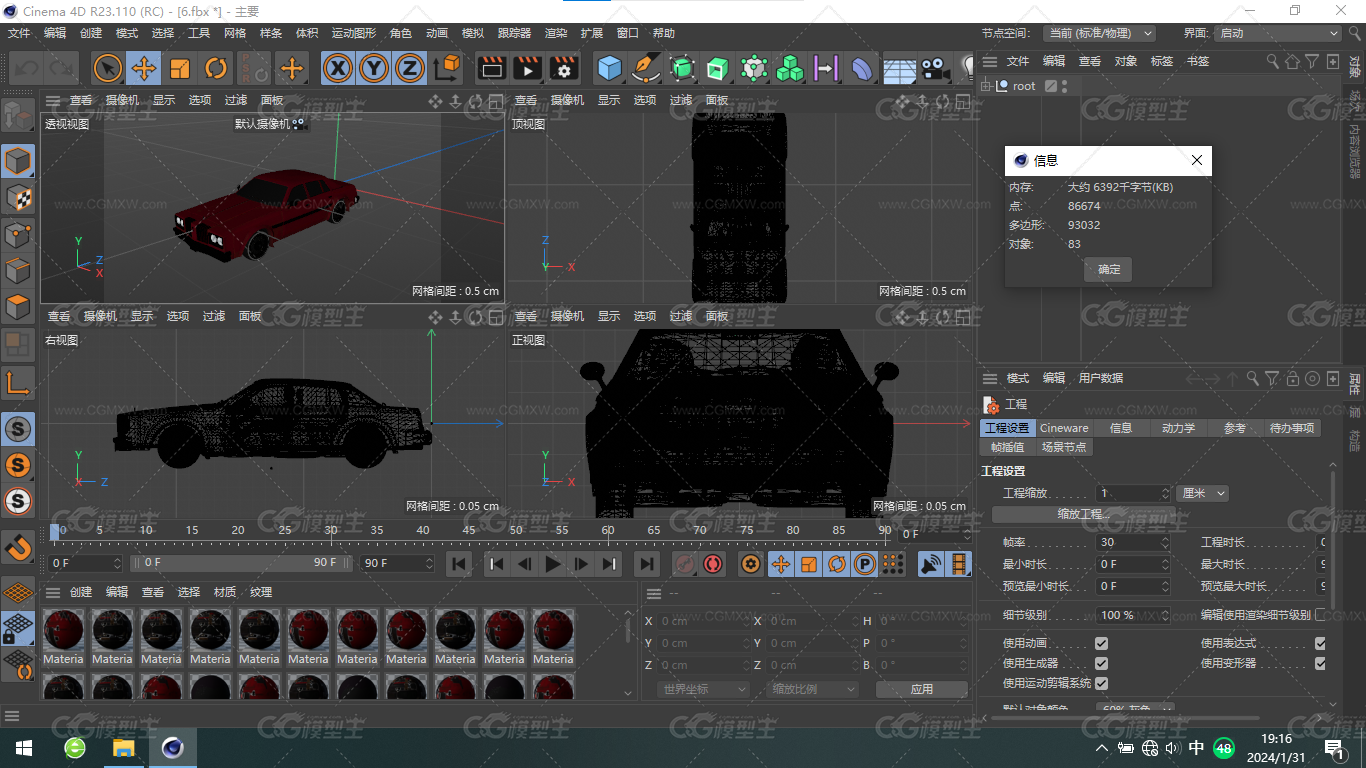The height and width of the screenshot is (768, 1366).
Task: Toggle the X axis lock
Action: 339,68
